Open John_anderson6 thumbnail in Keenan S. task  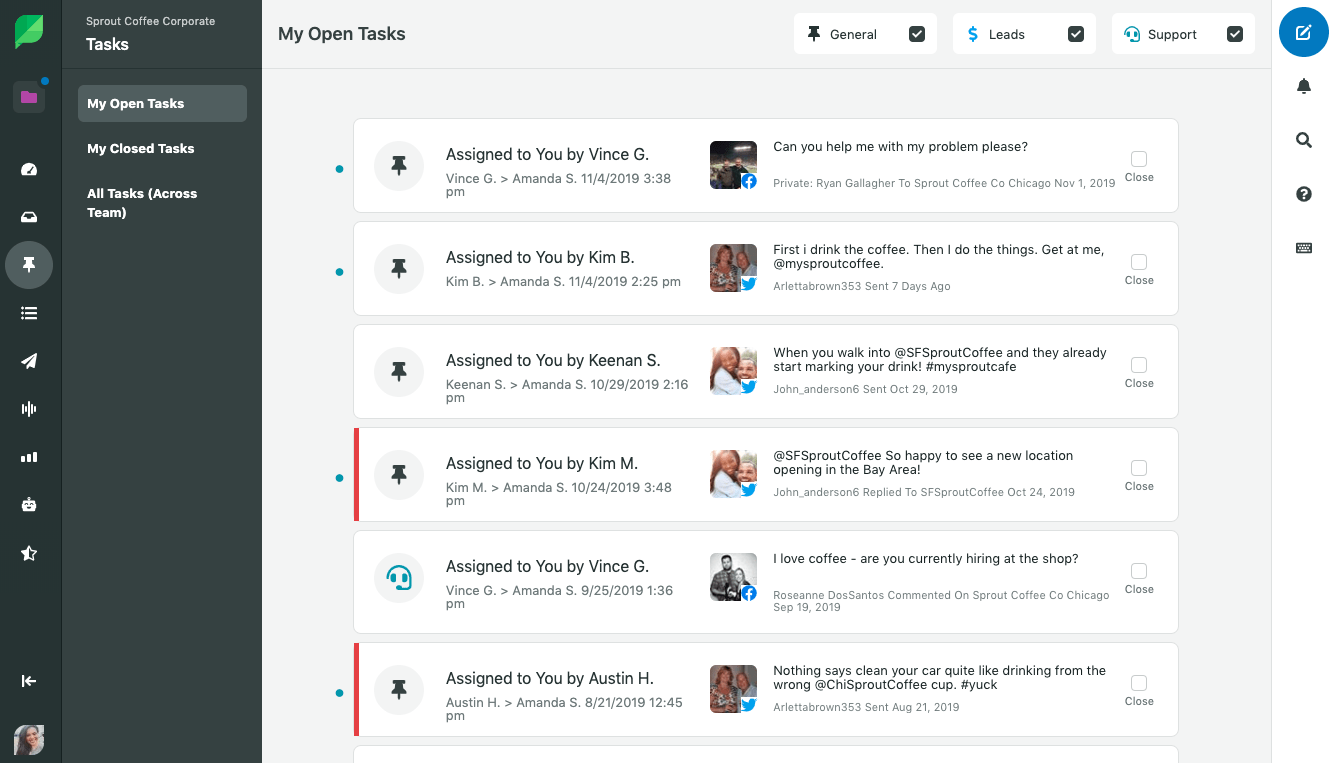tap(733, 371)
